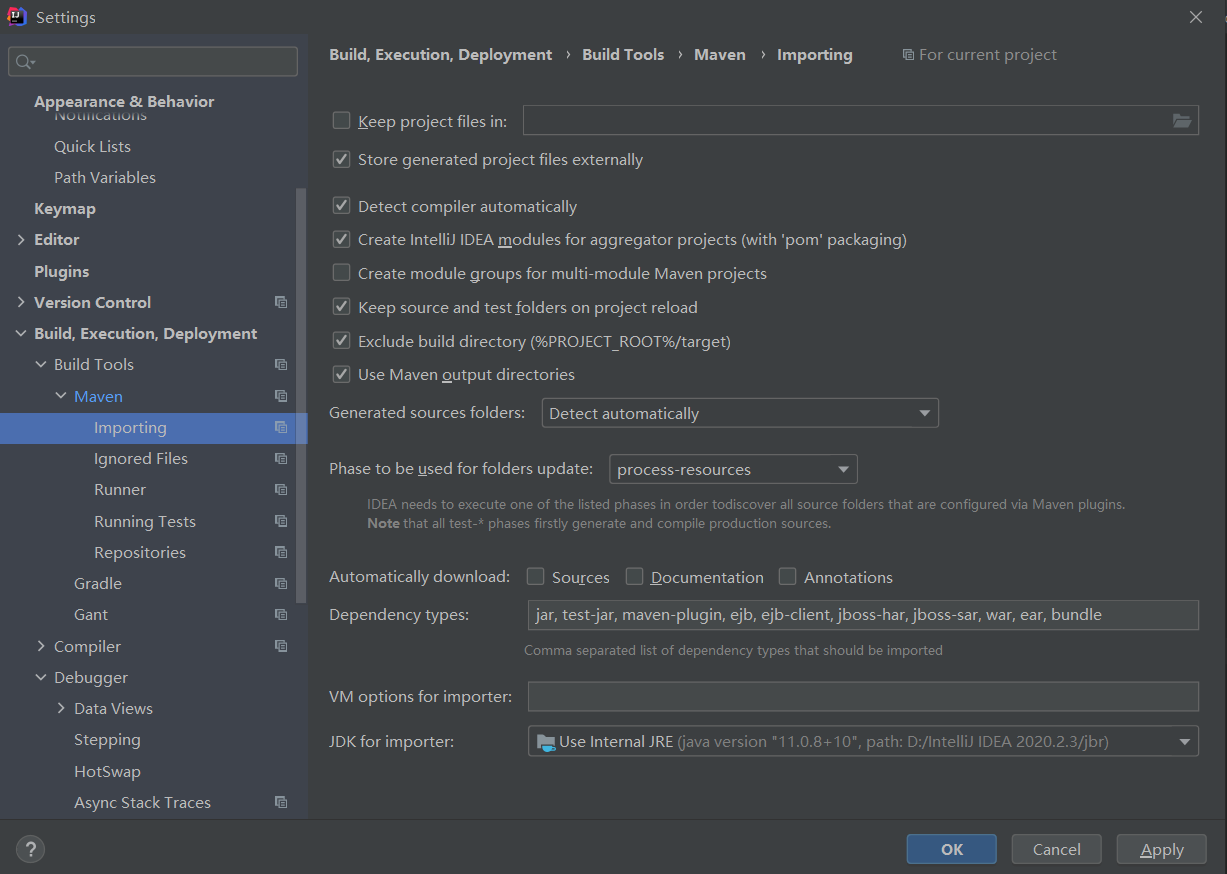
Task: Click the per-project settings icon next to Async Stack Traces
Action: pyautogui.click(x=281, y=802)
